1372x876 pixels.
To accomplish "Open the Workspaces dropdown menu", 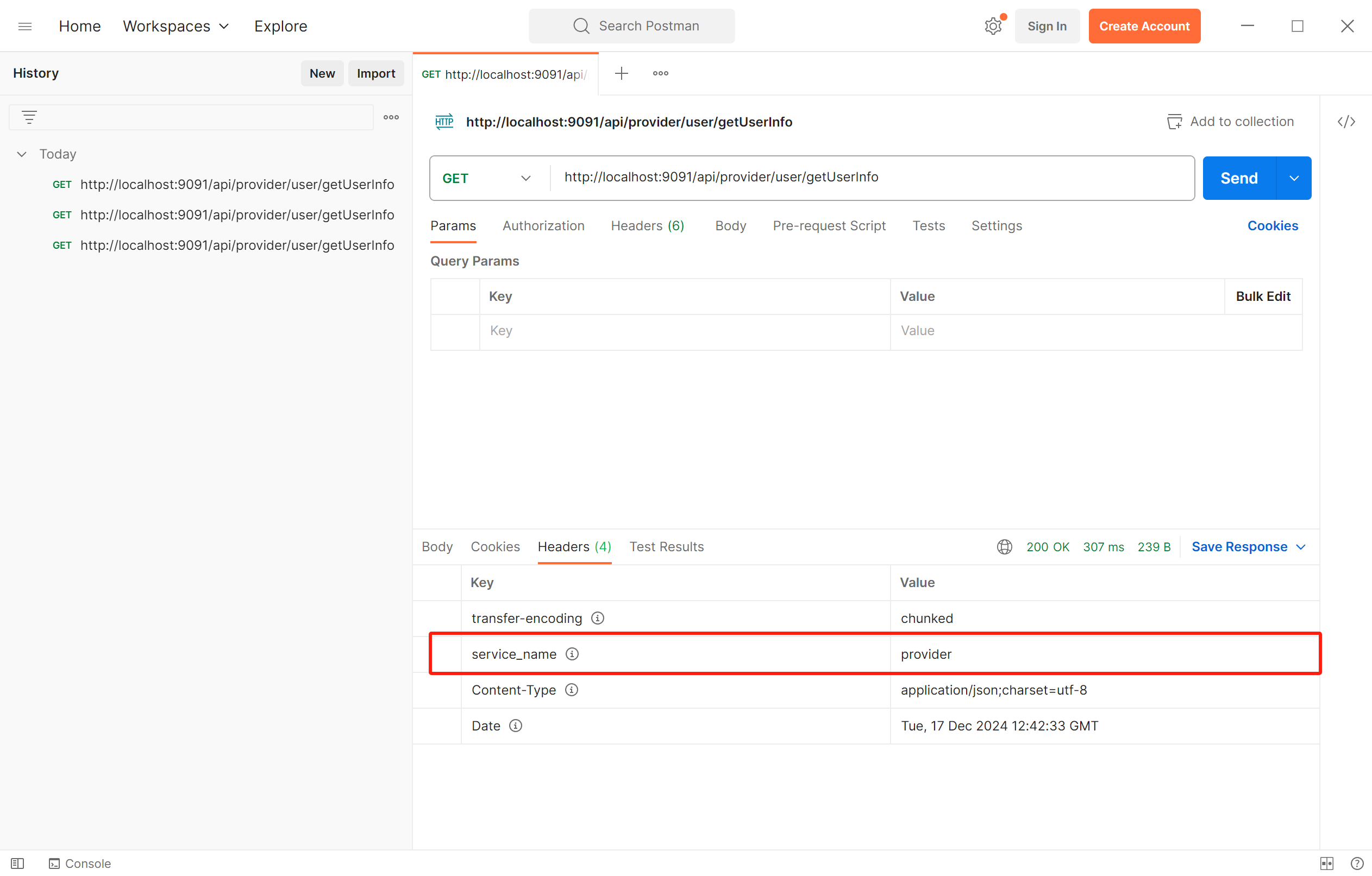I will 176,26.
